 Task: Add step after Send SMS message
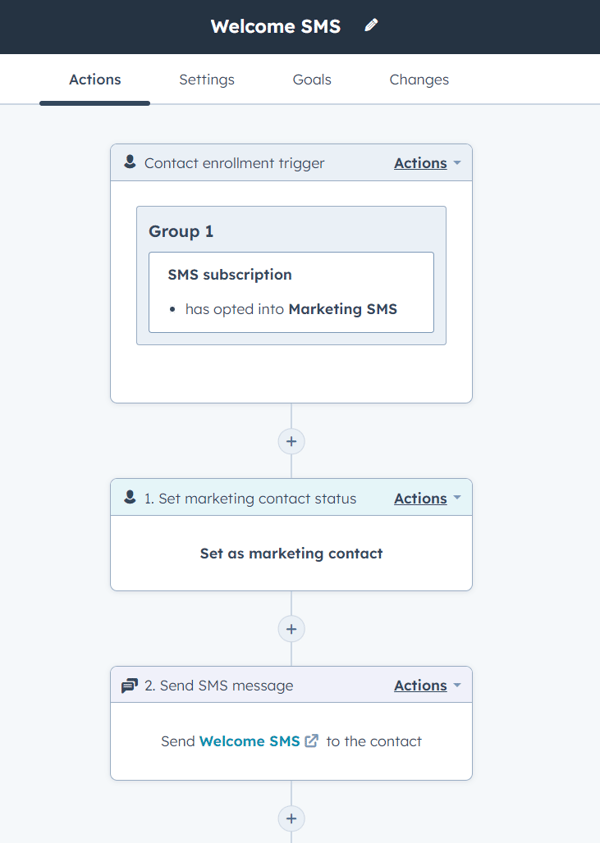click(291, 819)
